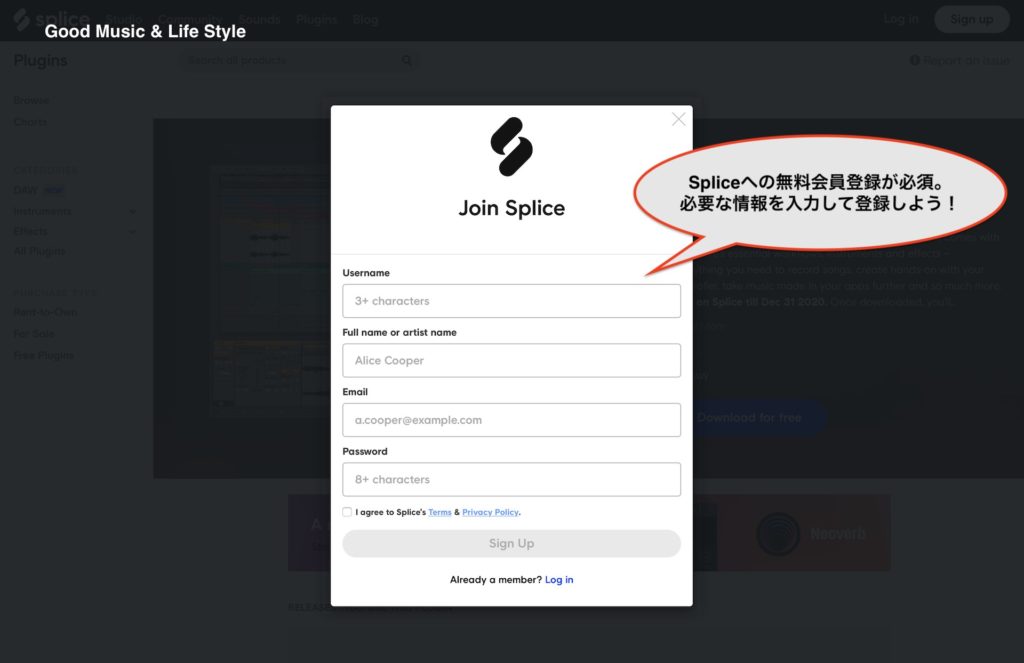
Task: Expand the Instruments chevron
Action: tap(133, 212)
